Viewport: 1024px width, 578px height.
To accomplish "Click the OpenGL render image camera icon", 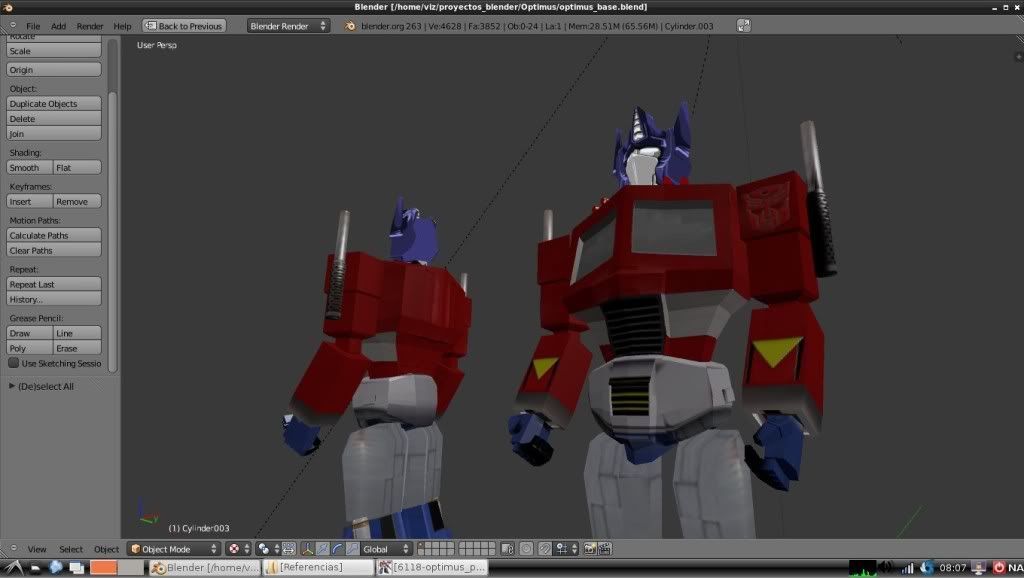I will coord(590,549).
